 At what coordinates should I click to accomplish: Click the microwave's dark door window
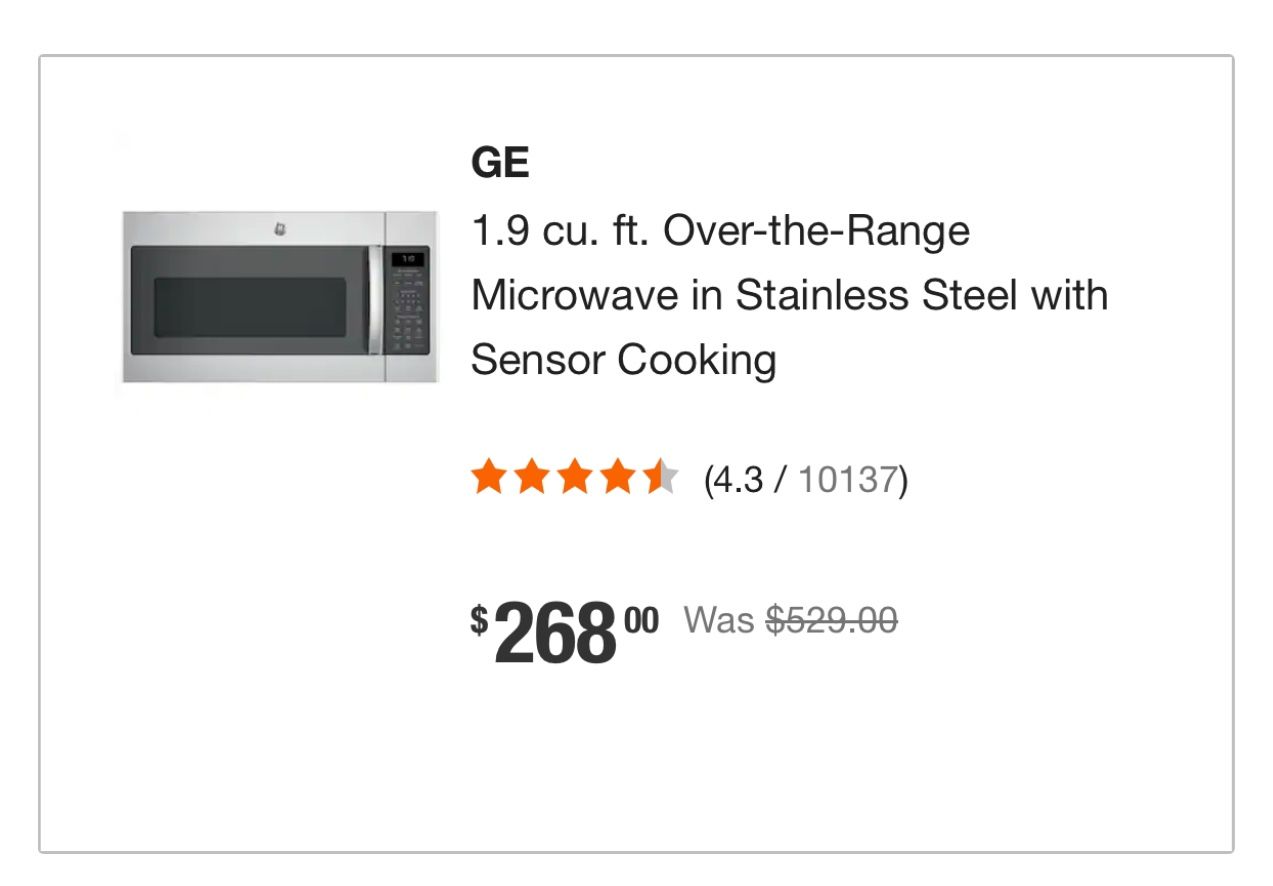tap(249, 306)
